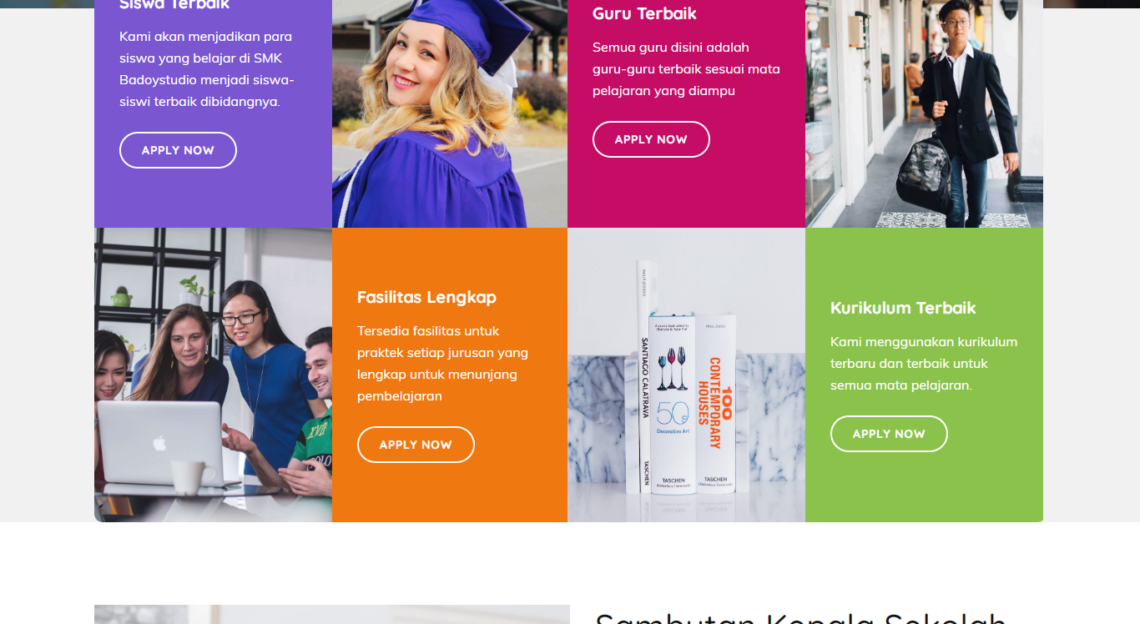
Task: Click the Sambutan Kepala Sekolah heading
Action: click(800, 618)
